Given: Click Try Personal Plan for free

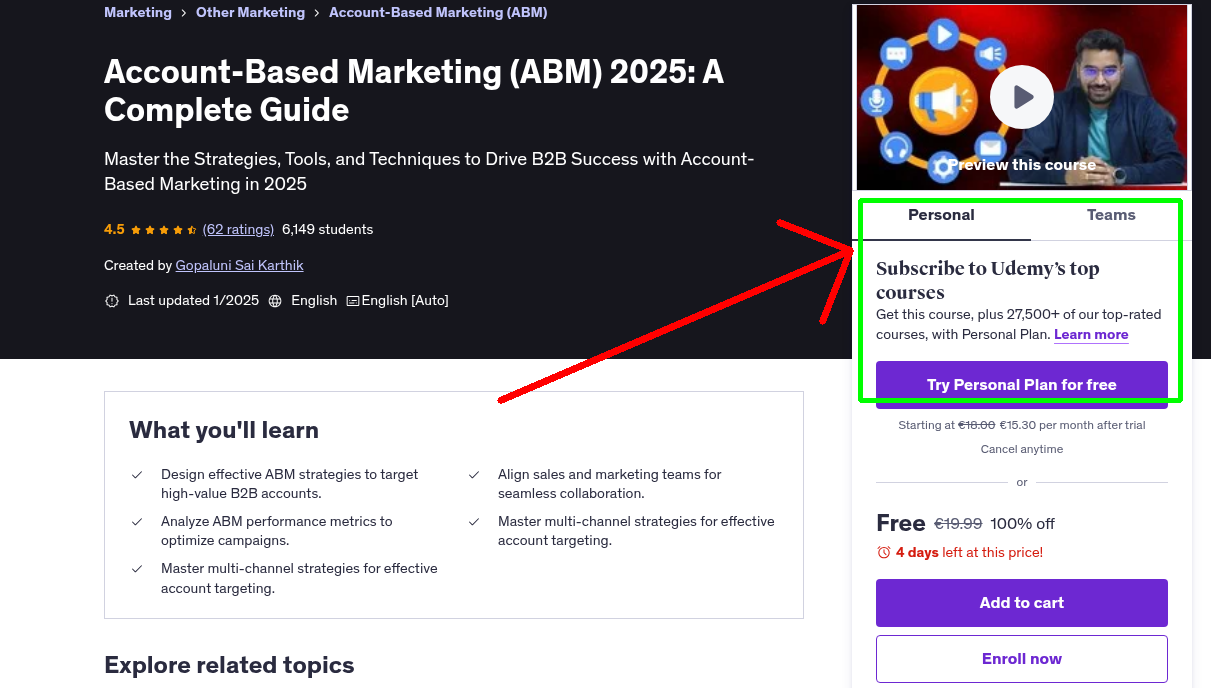Looking at the screenshot, I should (1021, 385).
